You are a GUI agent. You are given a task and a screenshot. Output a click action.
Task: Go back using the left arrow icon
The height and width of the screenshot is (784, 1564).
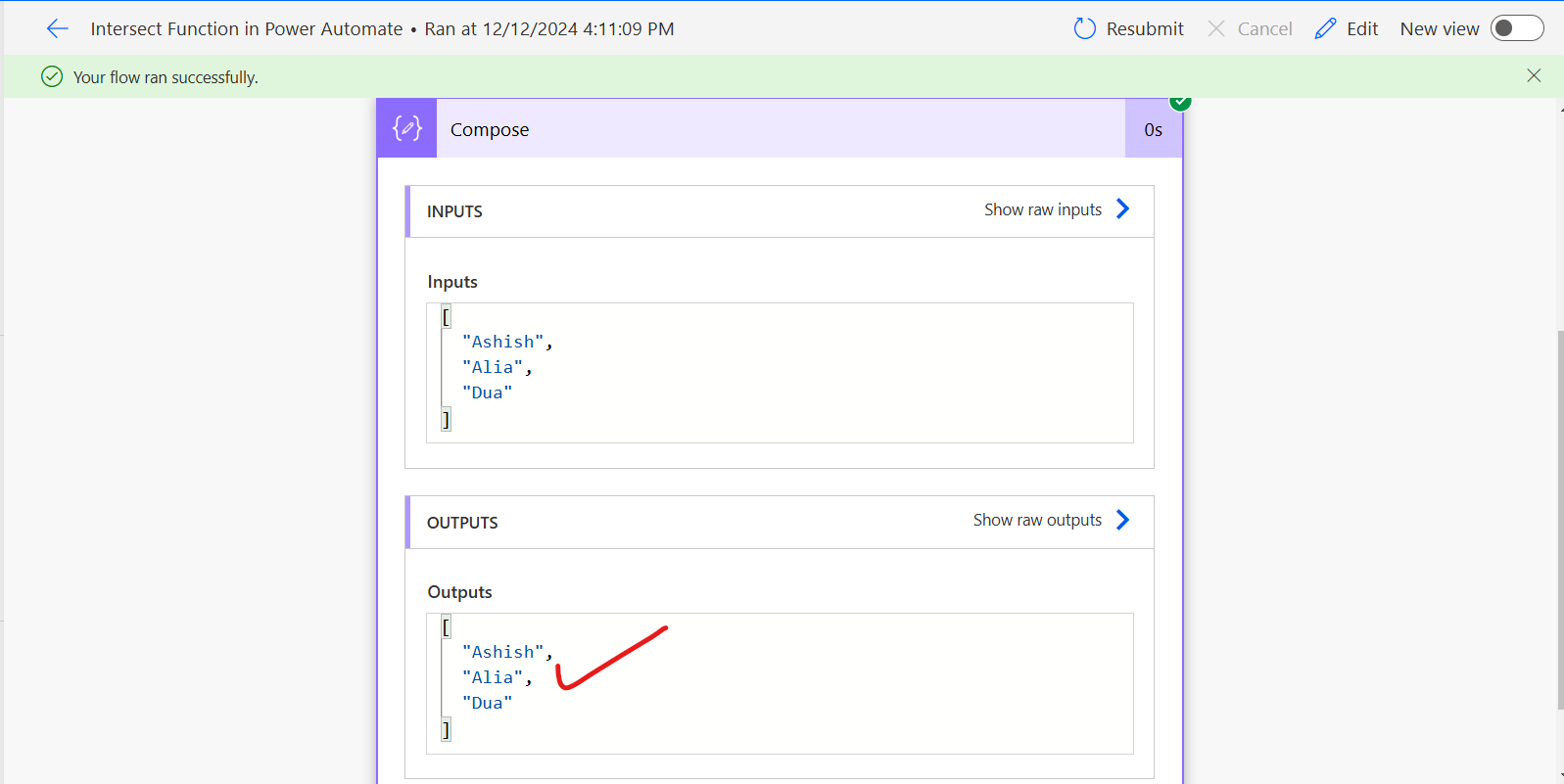[x=58, y=29]
